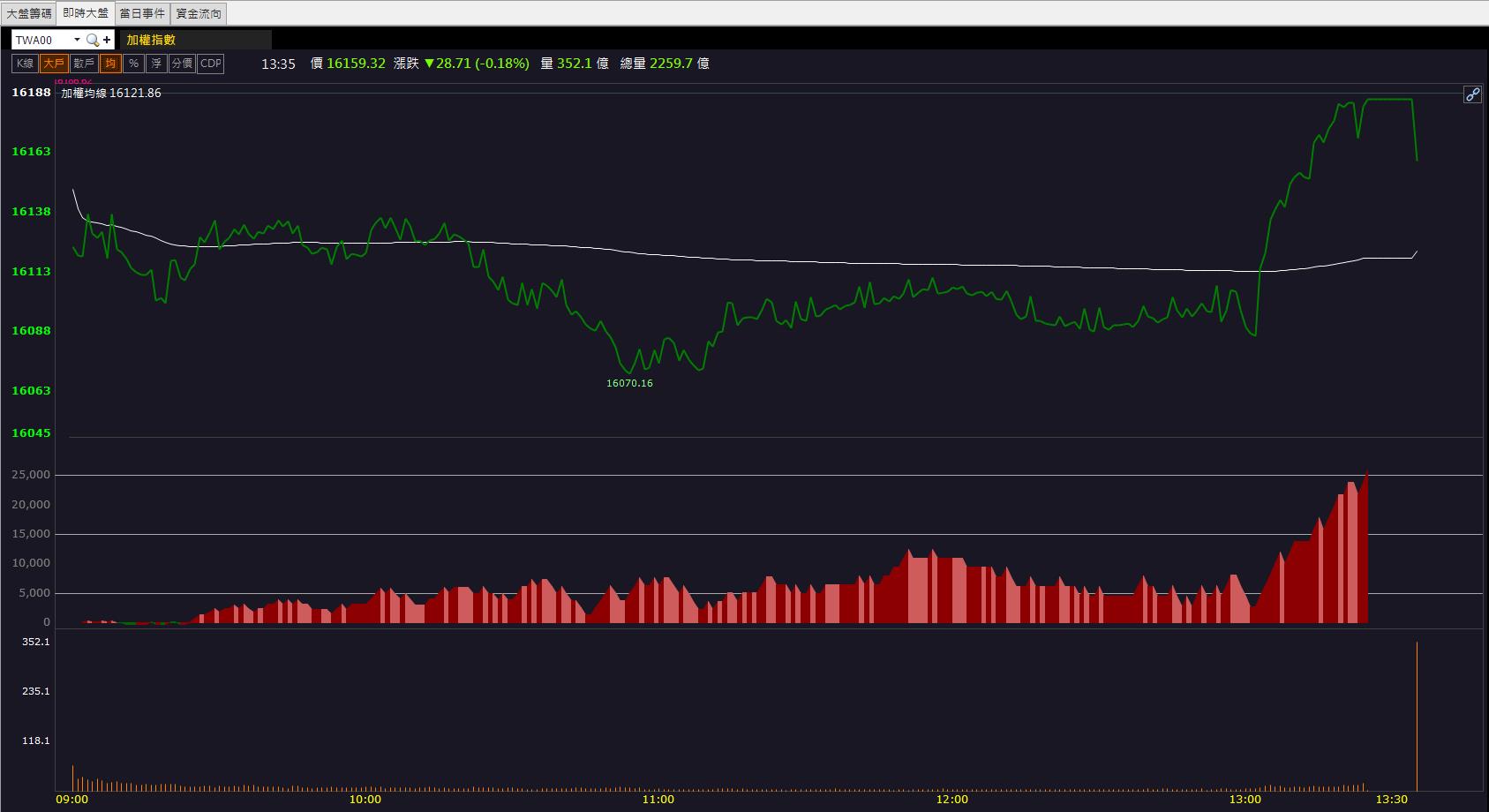1489x812 pixels.
Task: Click the 25,000 volume axis label
Action: click(30, 475)
